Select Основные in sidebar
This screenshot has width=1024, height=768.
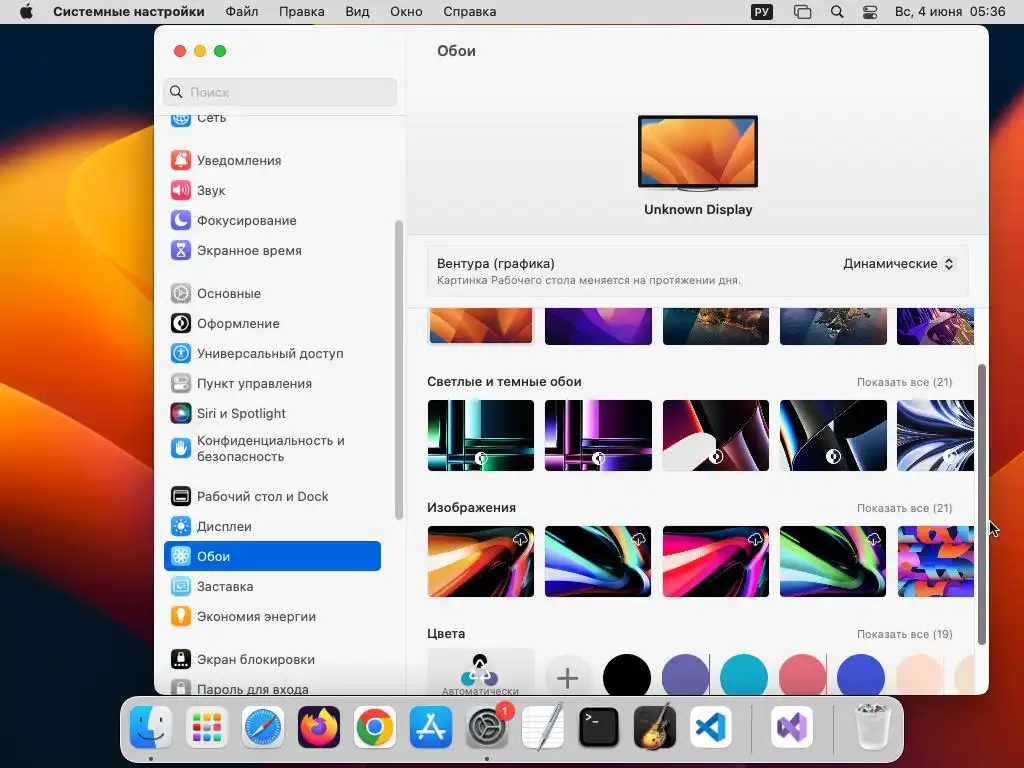tap(272, 294)
